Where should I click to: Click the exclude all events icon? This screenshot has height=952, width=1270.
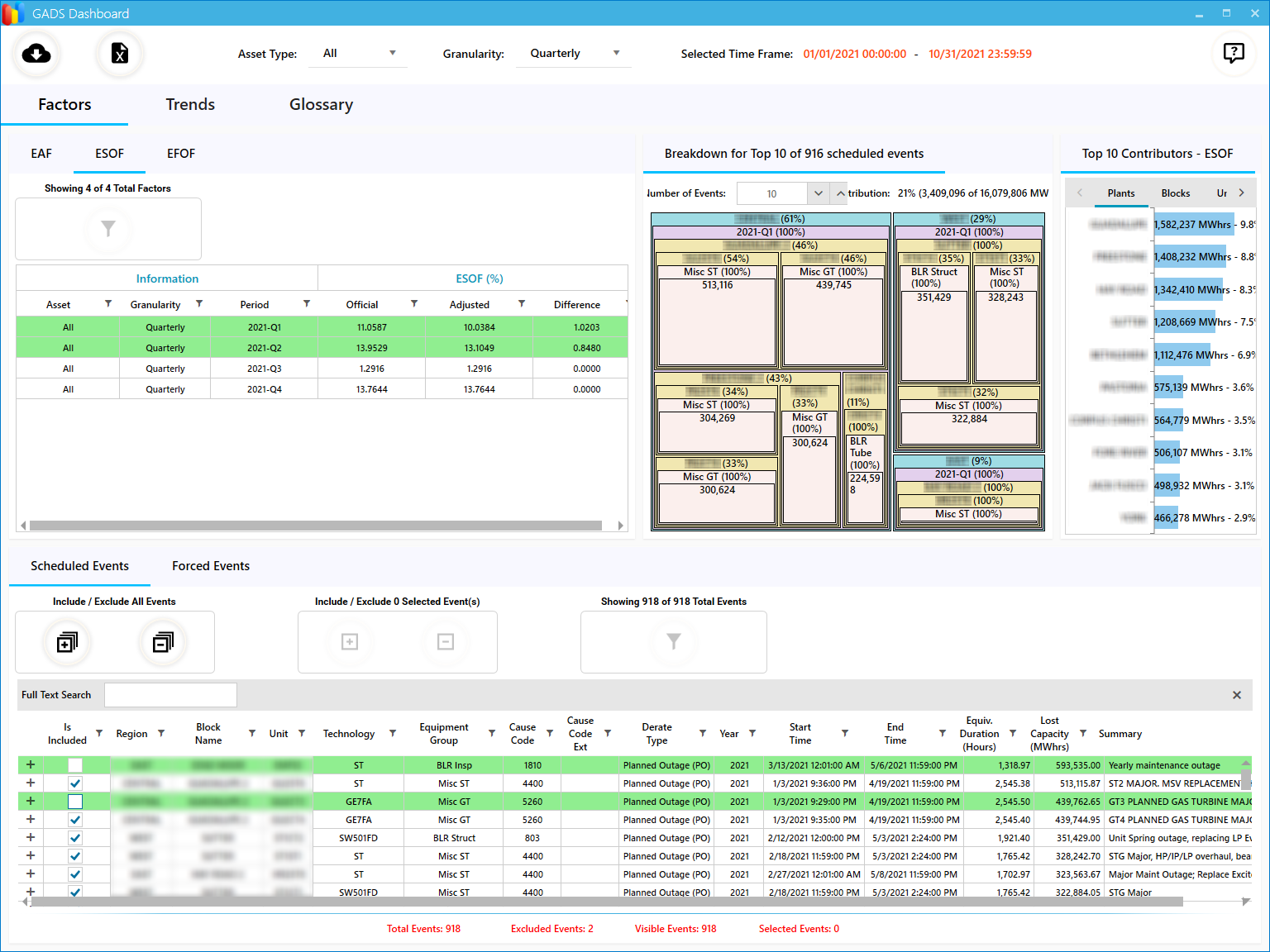pos(163,642)
